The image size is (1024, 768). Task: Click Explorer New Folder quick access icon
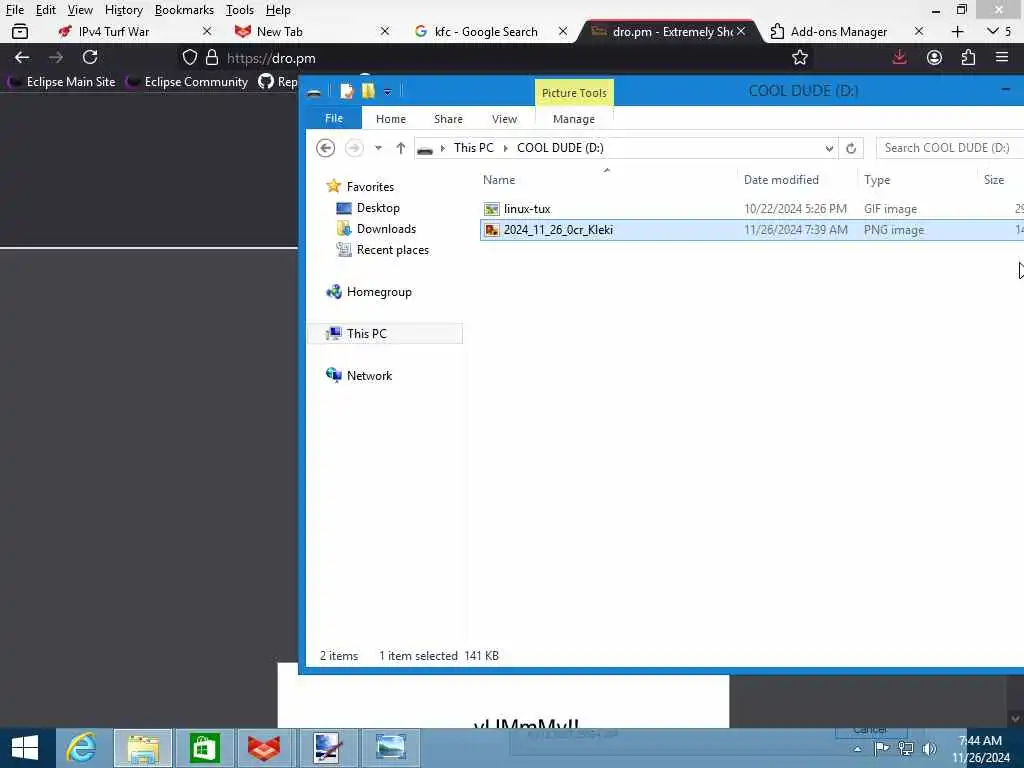pos(368,91)
